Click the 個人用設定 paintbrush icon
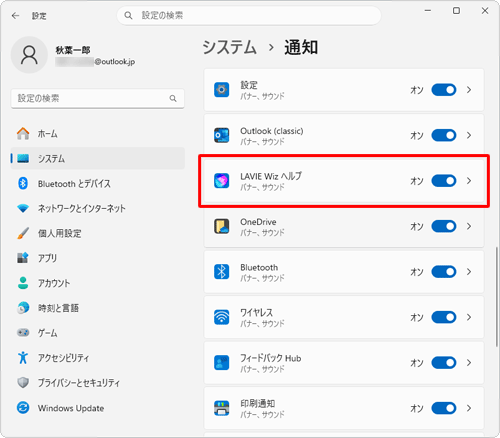Image resolution: width=500 pixels, height=438 pixels. point(23,233)
